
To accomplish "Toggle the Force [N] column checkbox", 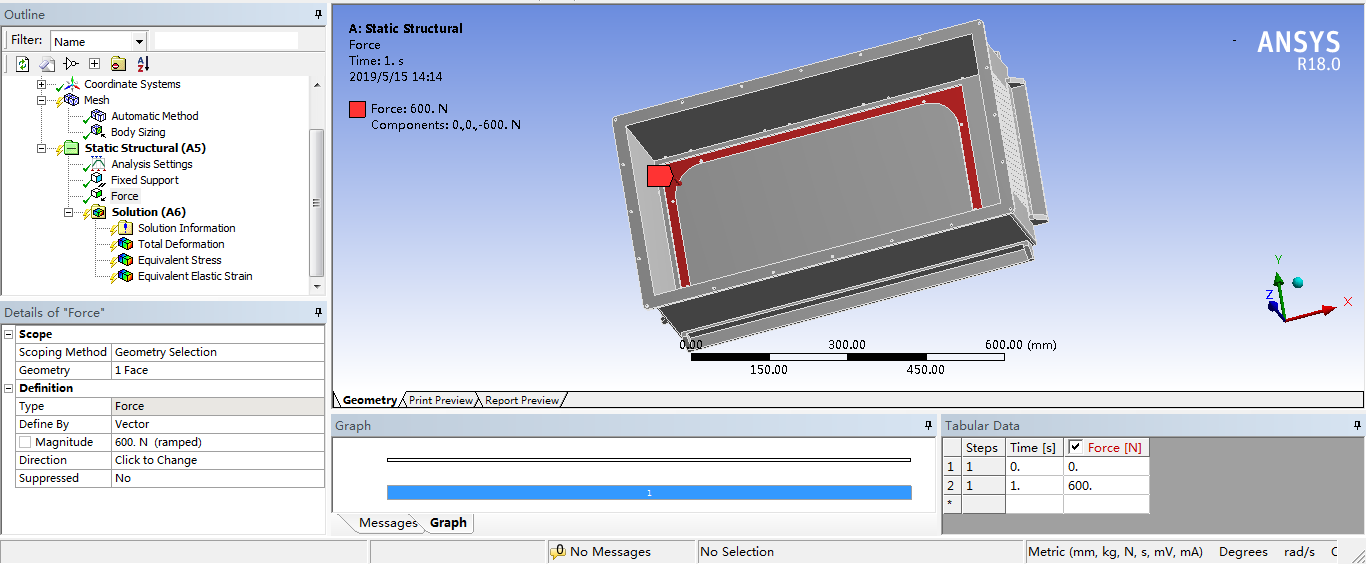I will pos(1075,447).
